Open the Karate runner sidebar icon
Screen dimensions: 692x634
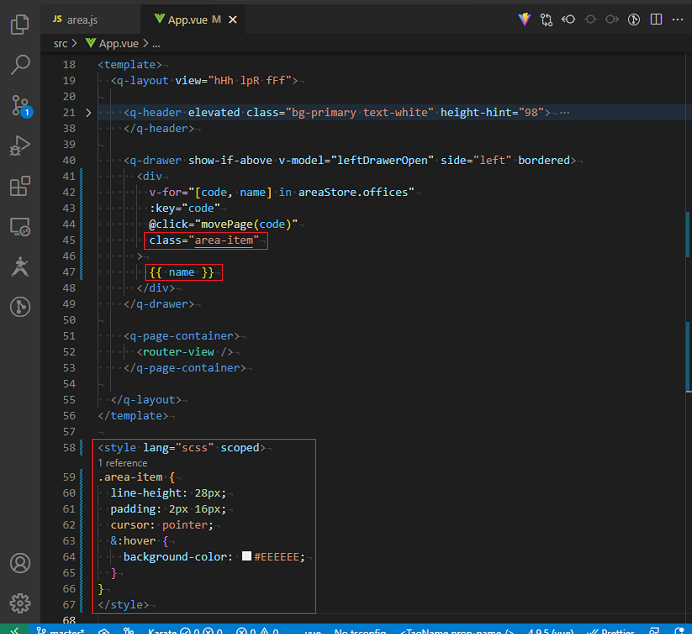tap(20, 266)
